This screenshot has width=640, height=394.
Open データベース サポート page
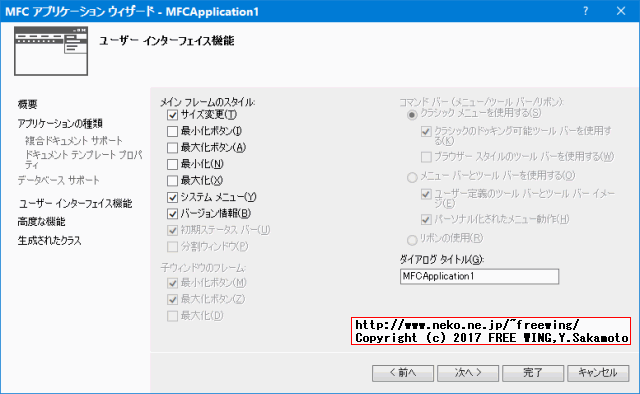(x=58, y=180)
